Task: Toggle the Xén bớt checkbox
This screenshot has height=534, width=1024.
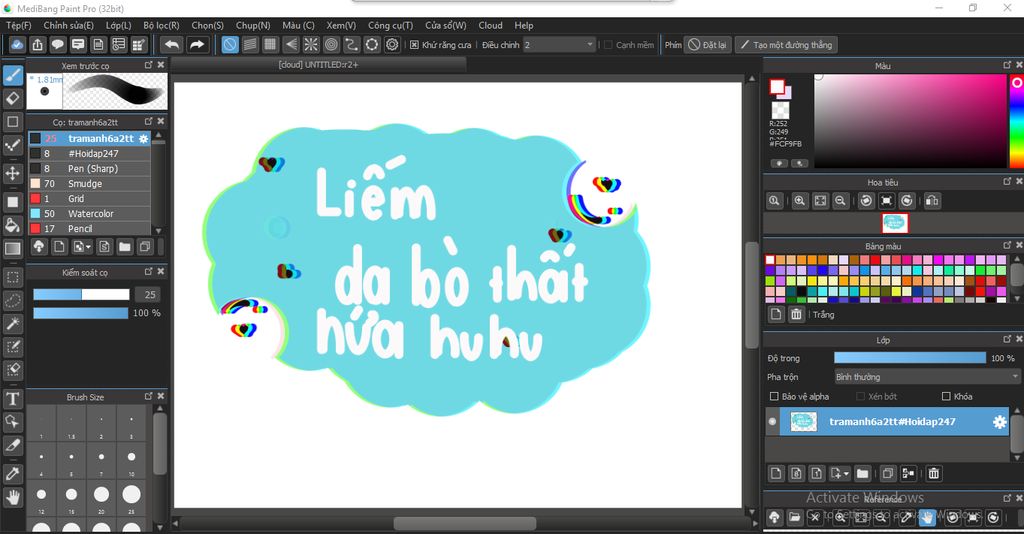Action: 860,396
